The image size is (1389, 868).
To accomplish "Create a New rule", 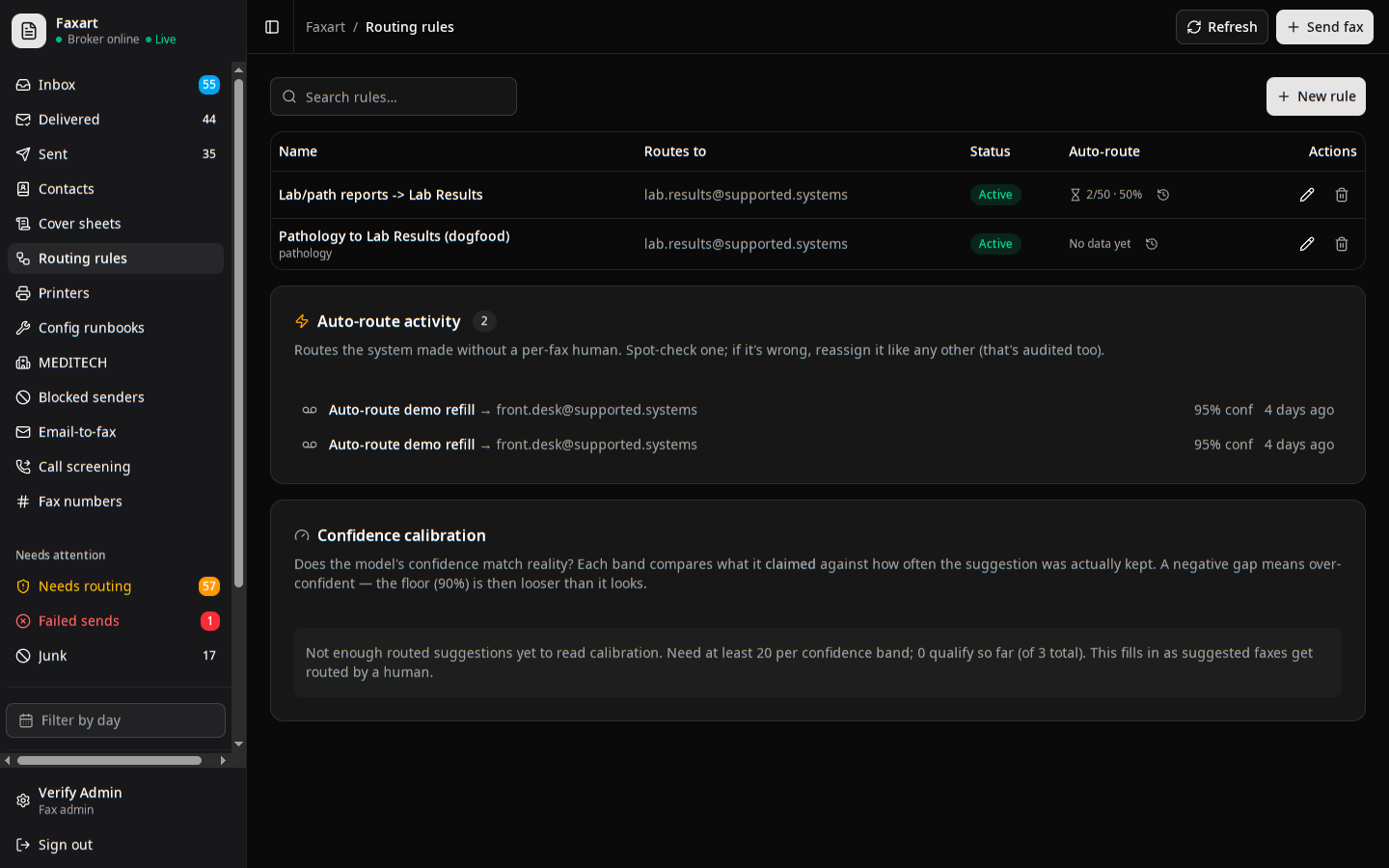I will pos(1316,96).
